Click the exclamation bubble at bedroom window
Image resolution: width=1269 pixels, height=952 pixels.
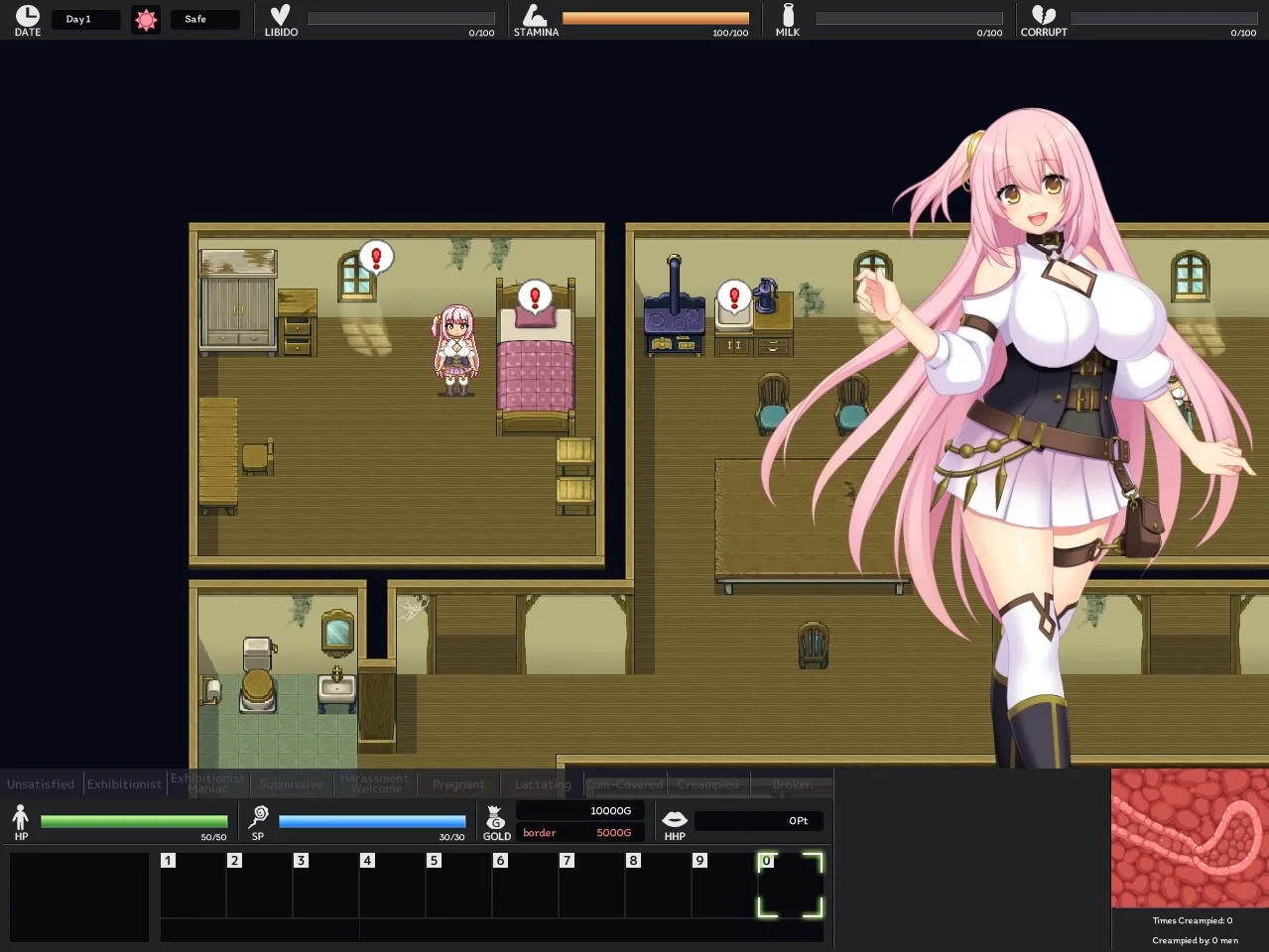point(376,258)
